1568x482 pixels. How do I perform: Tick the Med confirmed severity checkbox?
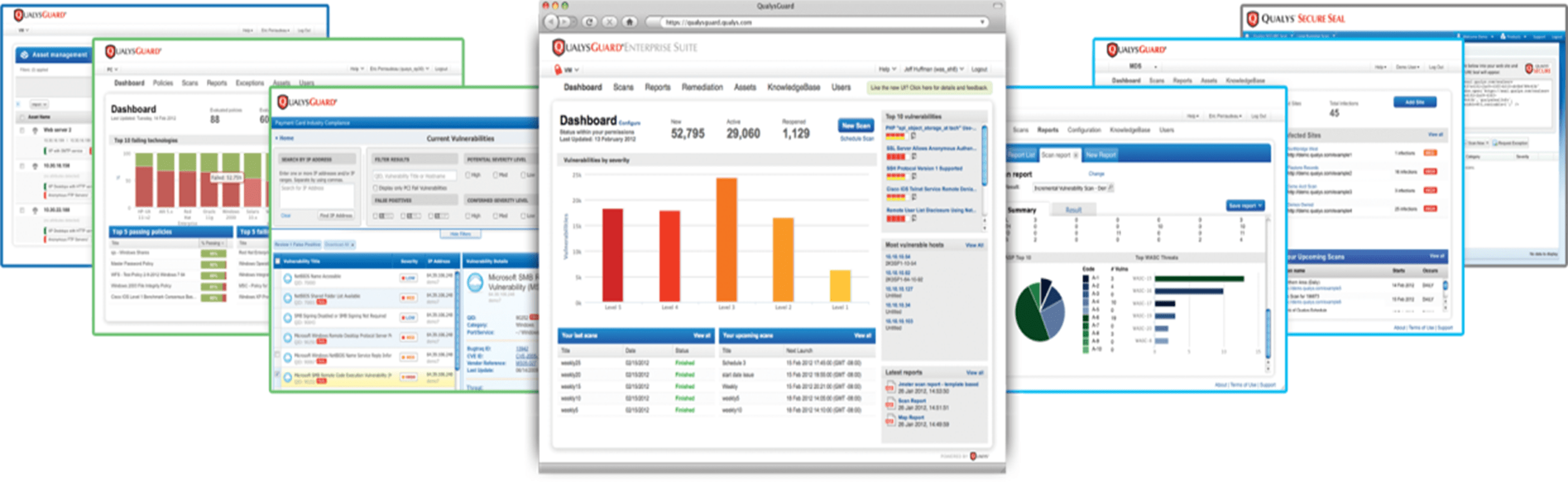[x=496, y=215]
